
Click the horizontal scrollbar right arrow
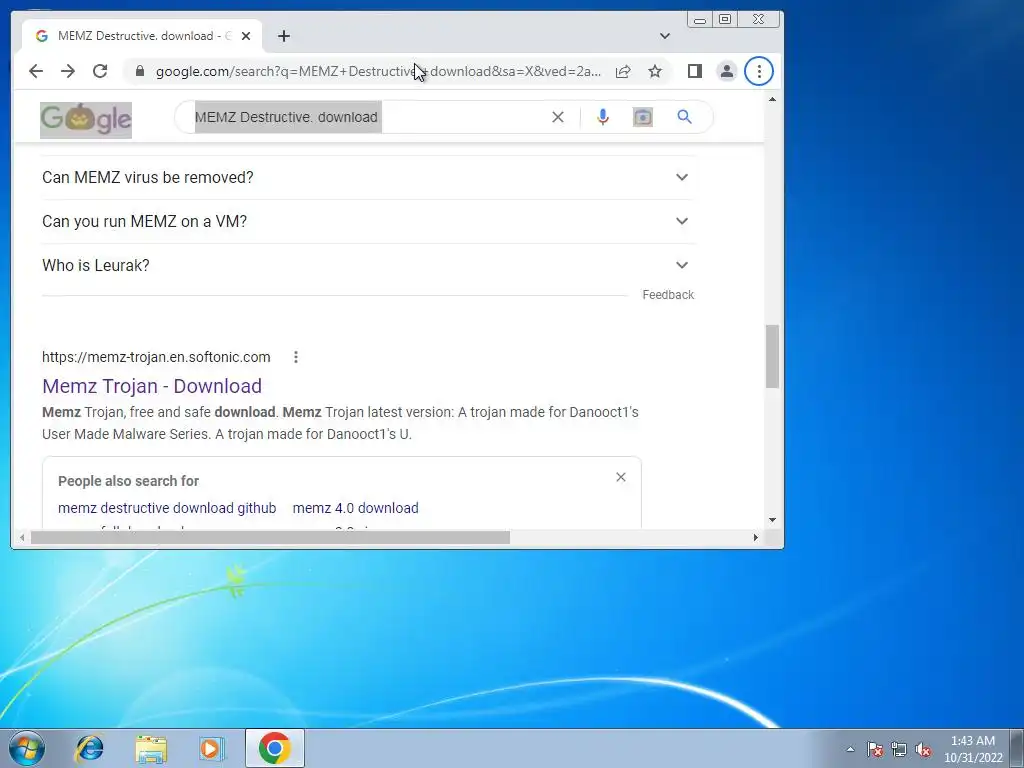point(756,537)
